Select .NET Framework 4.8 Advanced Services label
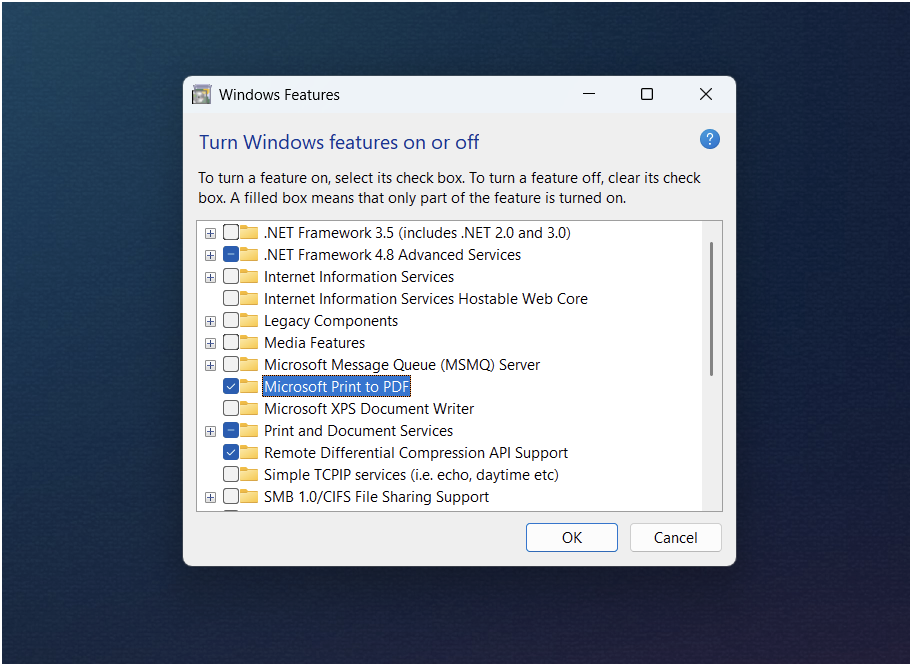The height and width of the screenshot is (666, 912). [x=393, y=255]
